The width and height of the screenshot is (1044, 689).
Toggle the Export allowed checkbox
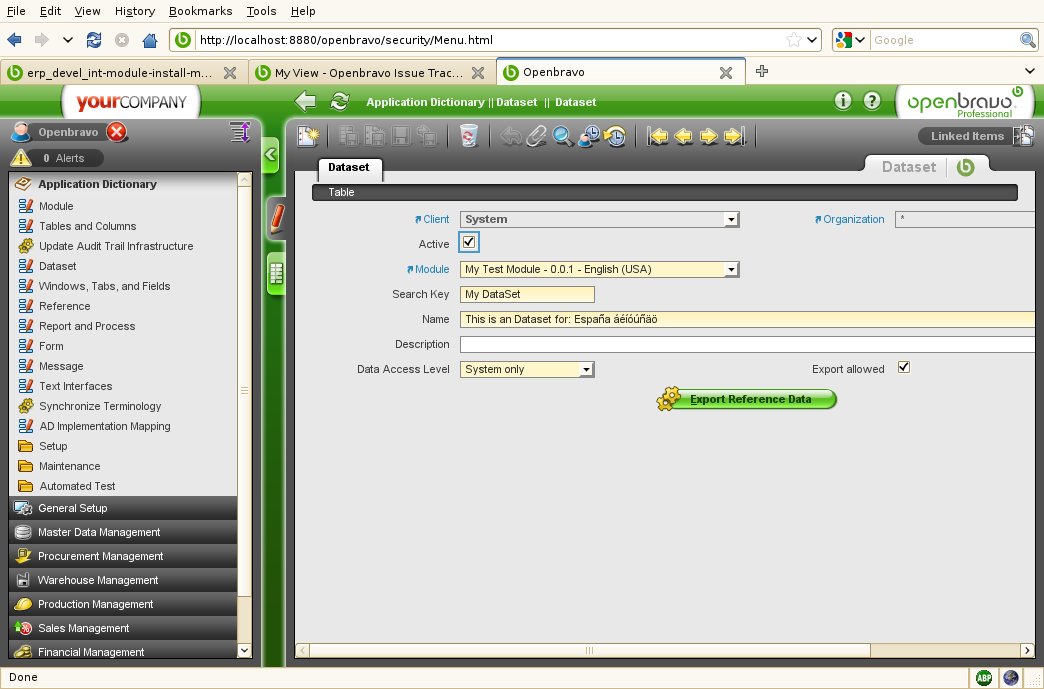pyautogui.click(x=904, y=368)
